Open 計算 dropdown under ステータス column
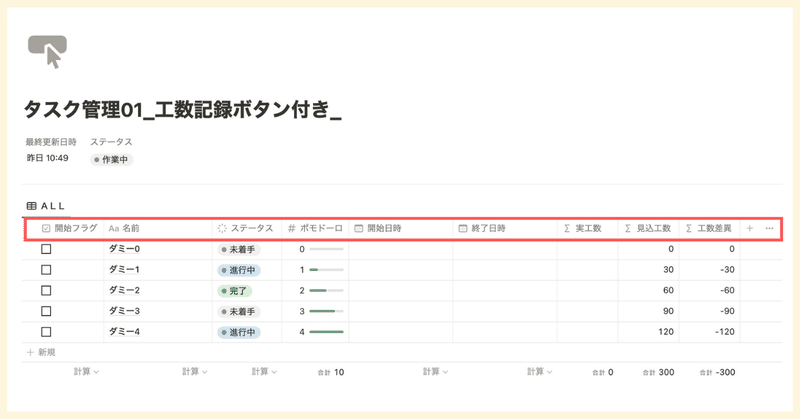 pyautogui.click(x=264, y=372)
